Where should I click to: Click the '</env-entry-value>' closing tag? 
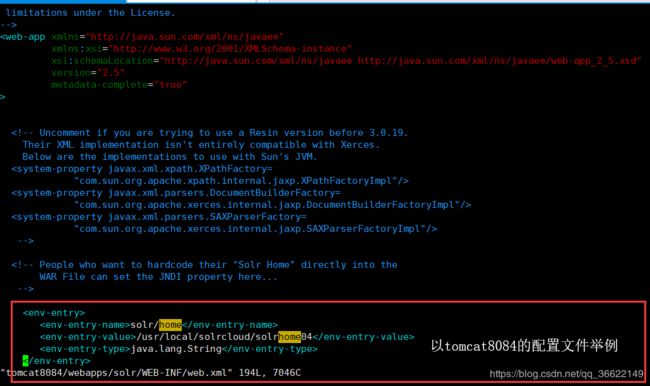pos(363,337)
